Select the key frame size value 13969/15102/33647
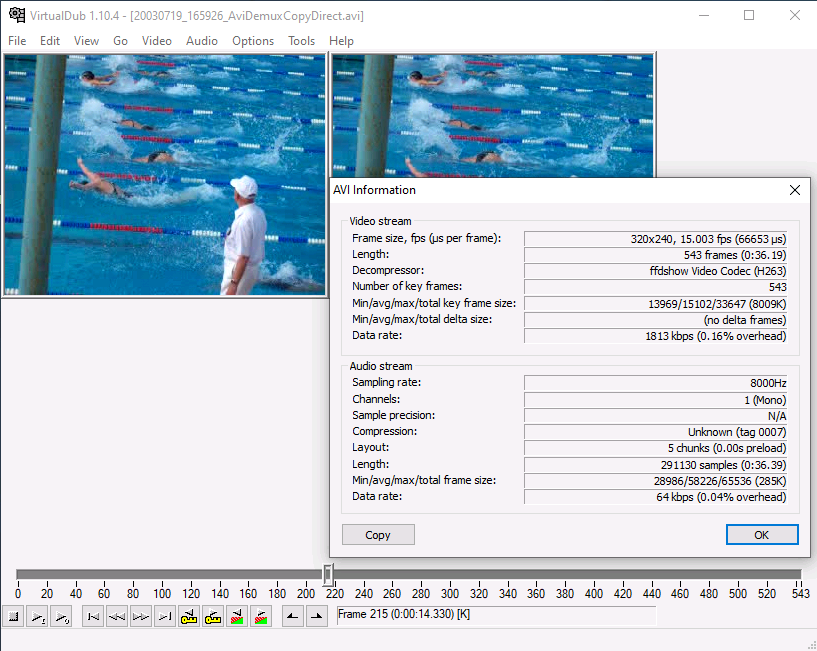This screenshot has width=817, height=651. [x=655, y=303]
